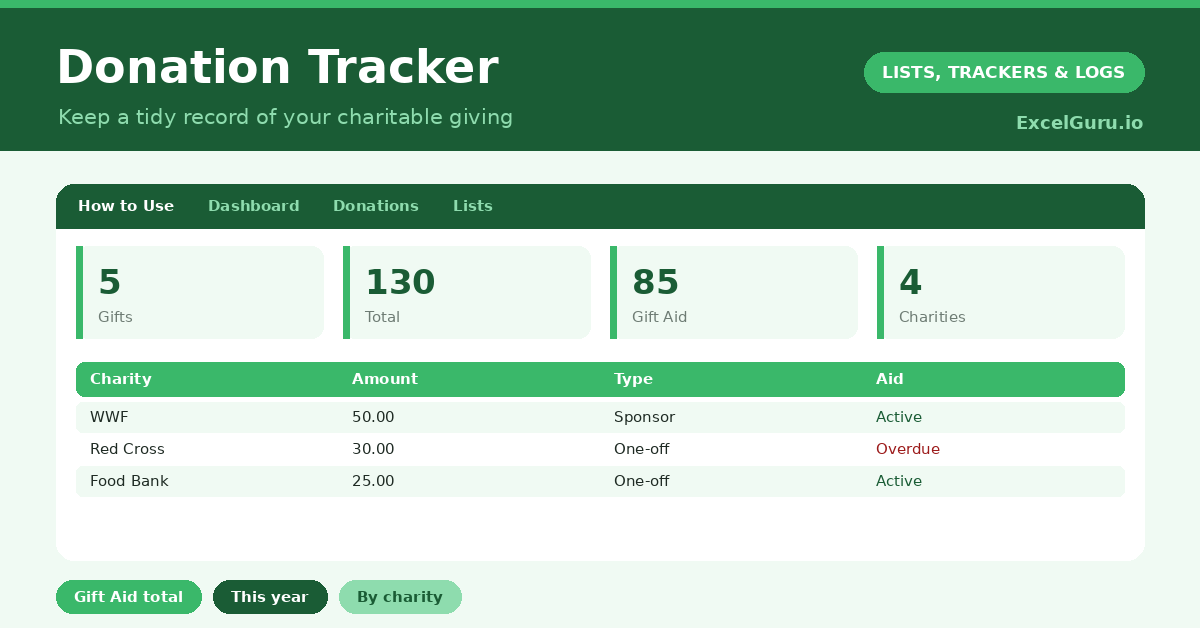Click the Overdue status cell

coord(908,449)
